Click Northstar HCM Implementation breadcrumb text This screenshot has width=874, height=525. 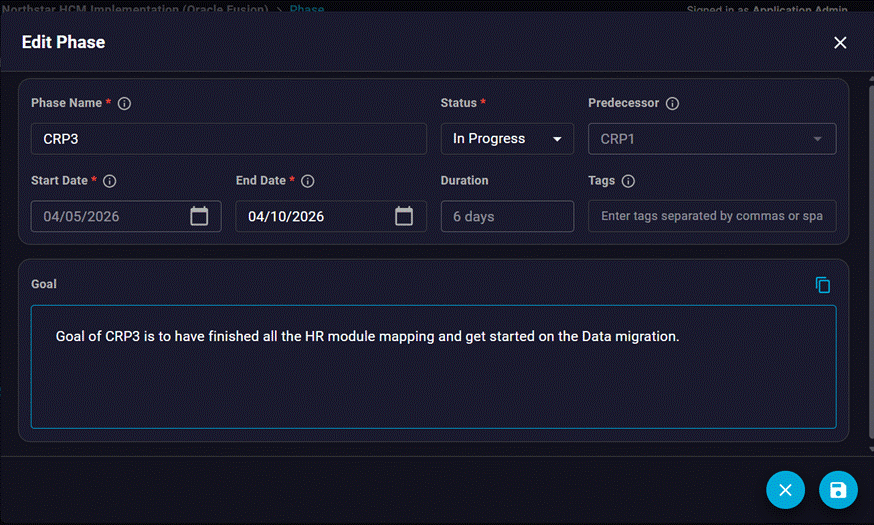pyautogui.click(x=135, y=9)
